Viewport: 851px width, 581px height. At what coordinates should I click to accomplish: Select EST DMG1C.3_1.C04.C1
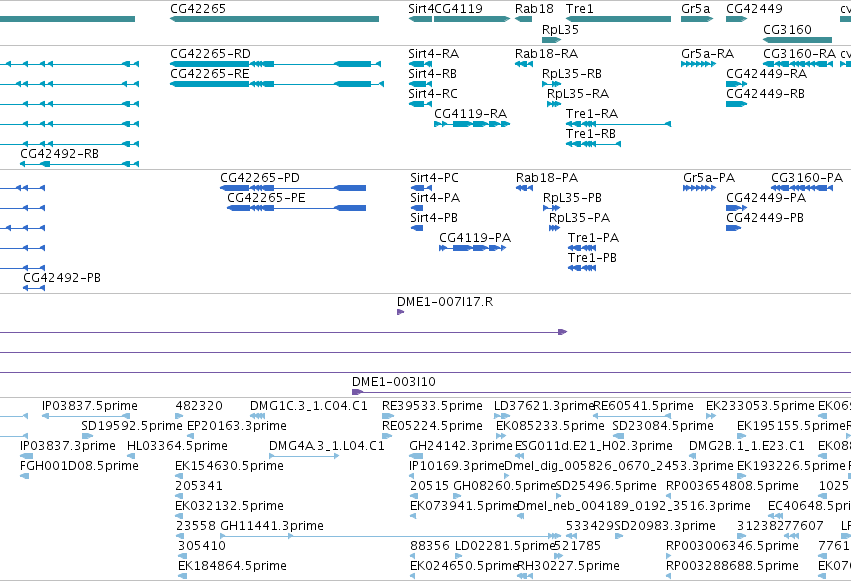(258, 416)
